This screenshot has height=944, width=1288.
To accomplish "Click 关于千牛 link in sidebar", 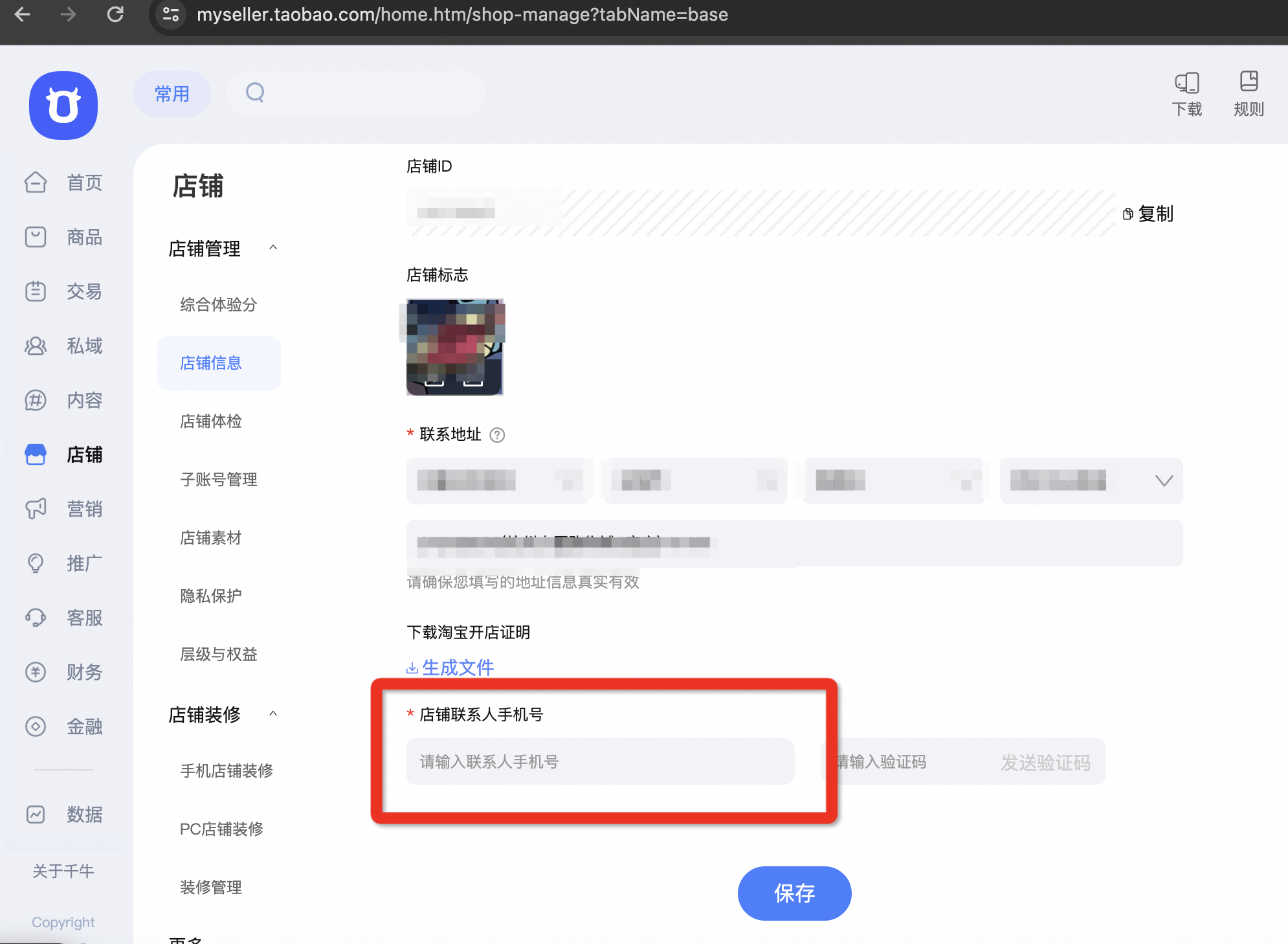I will click(x=63, y=871).
